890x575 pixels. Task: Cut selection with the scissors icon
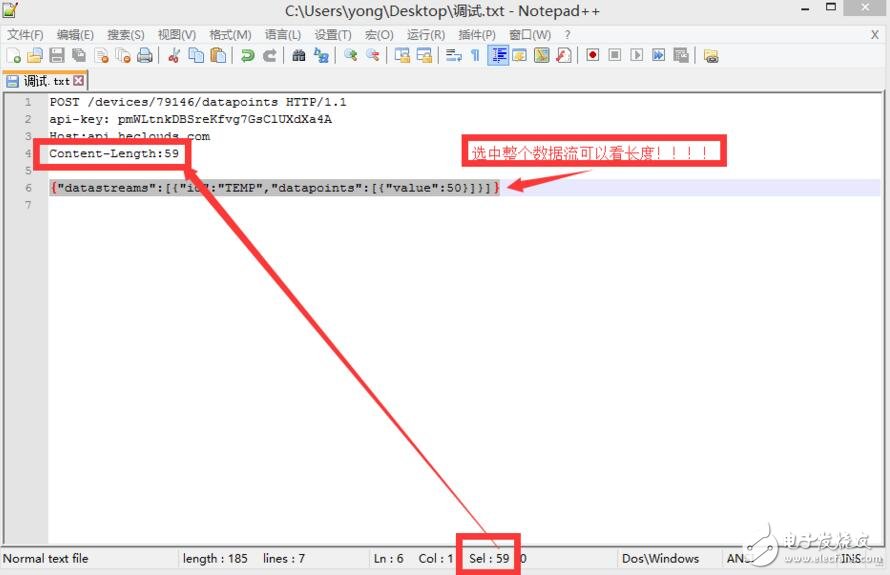(x=174, y=56)
